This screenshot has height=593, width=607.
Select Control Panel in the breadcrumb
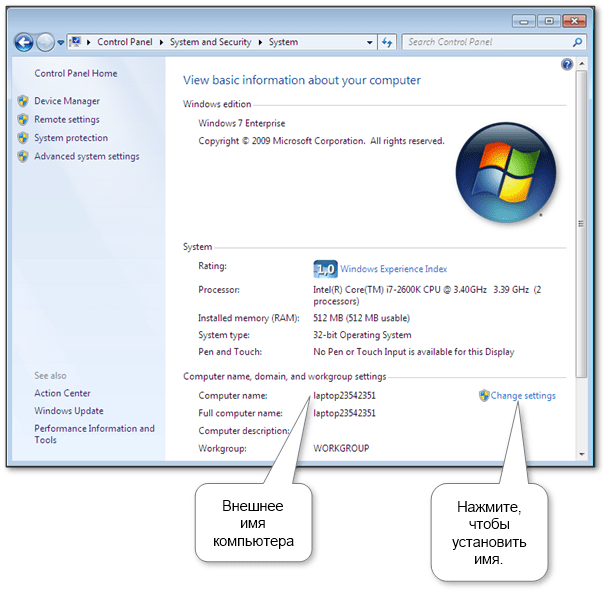125,42
